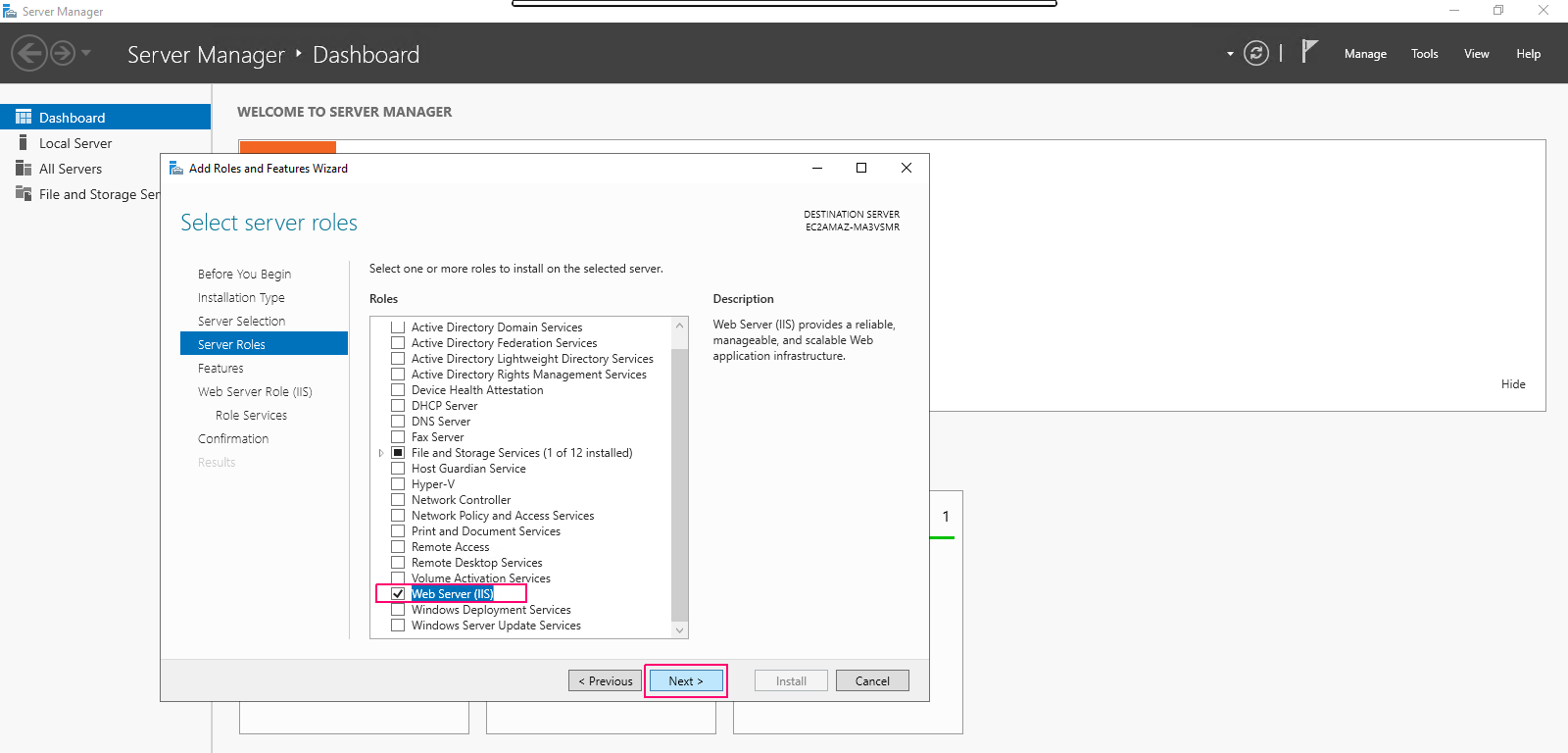Click the forward navigation arrow in Server Manager
Viewport: 1568px width, 753px height.
coord(63,53)
